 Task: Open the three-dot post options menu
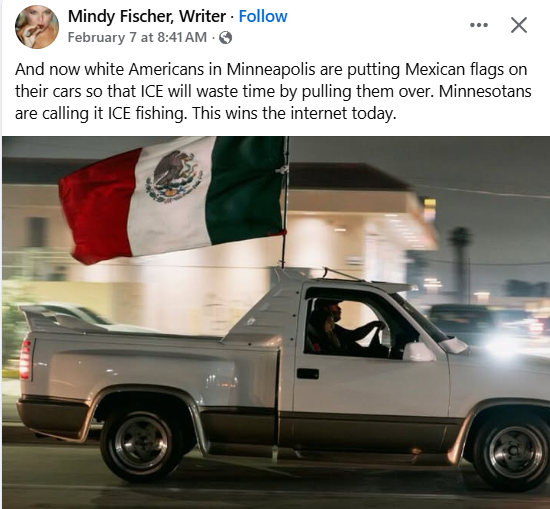coord(479,25)
